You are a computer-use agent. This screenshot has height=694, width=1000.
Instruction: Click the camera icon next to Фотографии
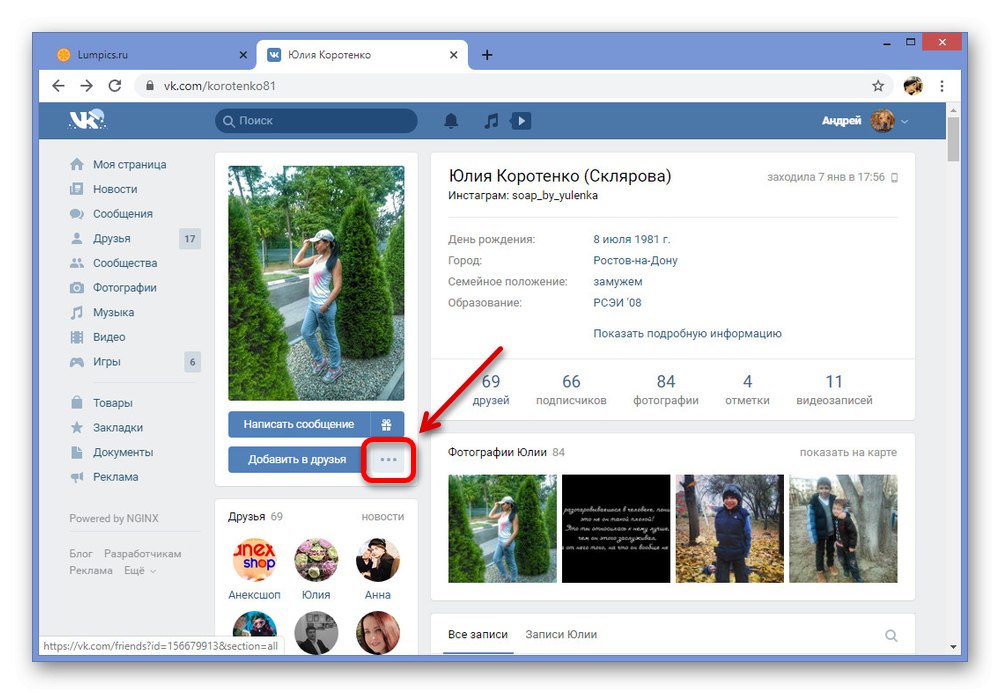pyautogui.click(x=77, y=288)
